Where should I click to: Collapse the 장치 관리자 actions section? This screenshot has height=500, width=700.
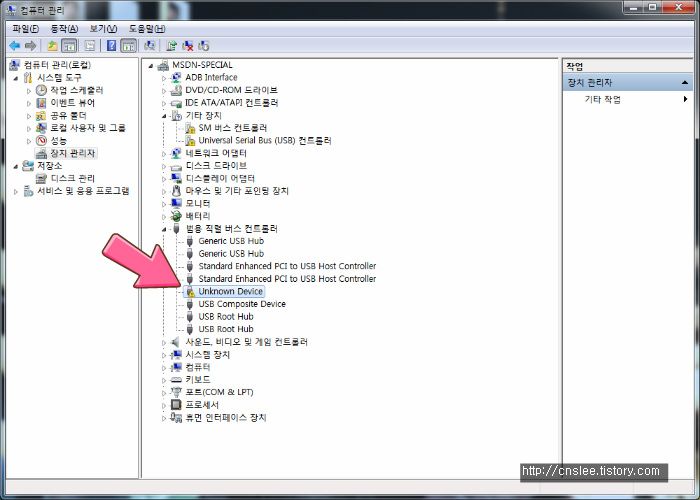click(x=684, y=83)
